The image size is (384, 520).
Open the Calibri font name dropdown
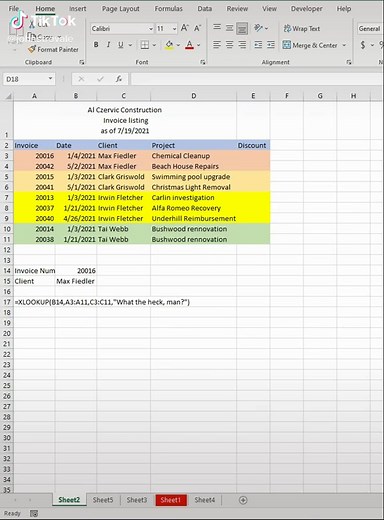pyautogui.click(x=151, y=29)
